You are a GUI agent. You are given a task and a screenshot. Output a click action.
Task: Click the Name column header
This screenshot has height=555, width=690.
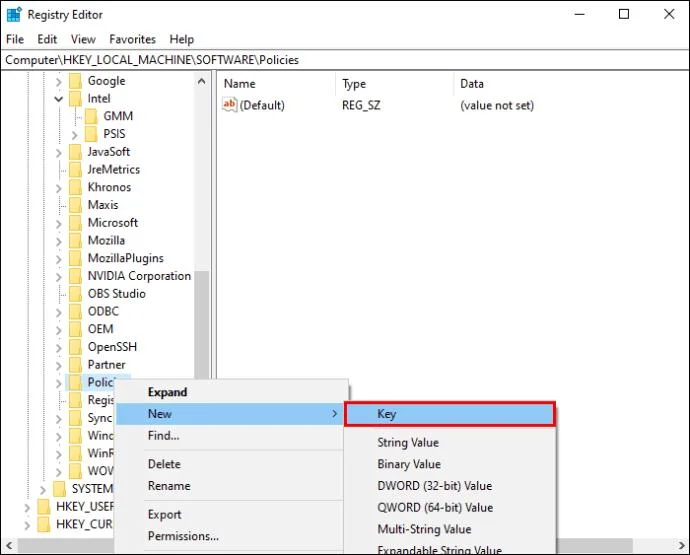point(277,84)
